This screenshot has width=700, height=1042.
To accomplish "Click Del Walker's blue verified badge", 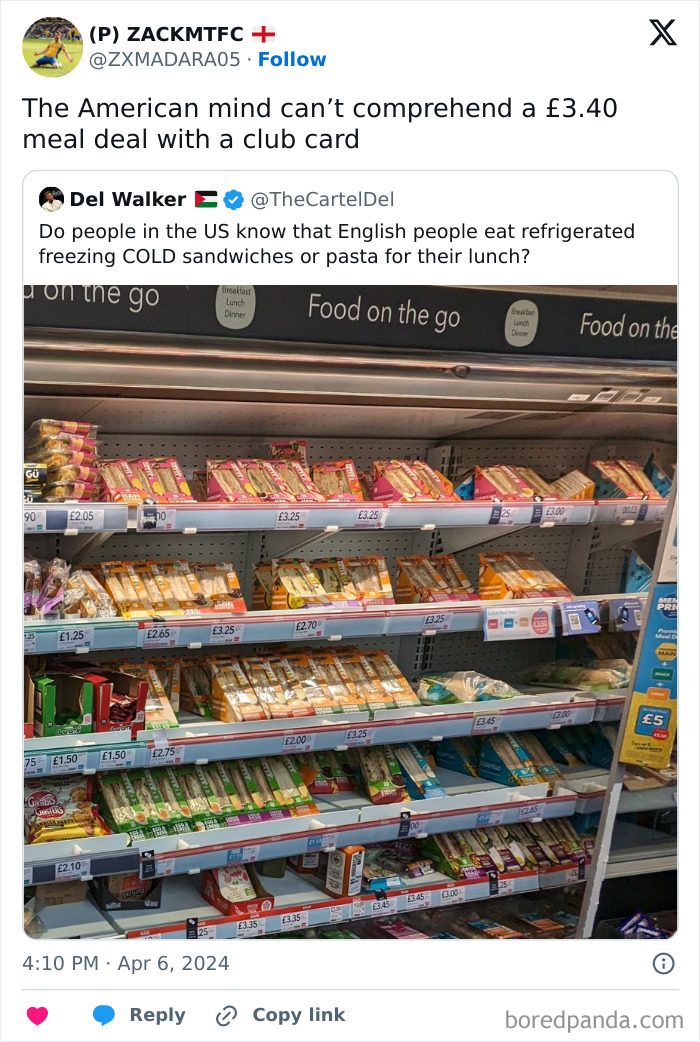I will click(233, 199).
